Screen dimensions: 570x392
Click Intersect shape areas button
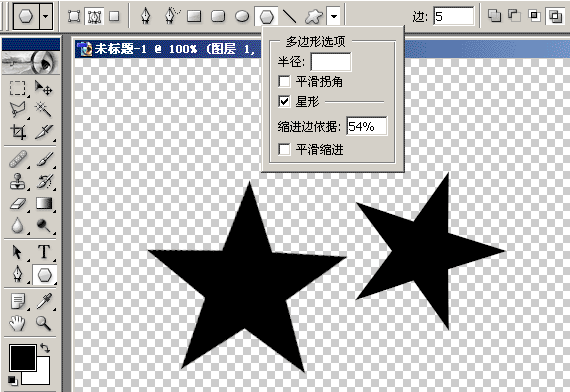click(534, 16)
